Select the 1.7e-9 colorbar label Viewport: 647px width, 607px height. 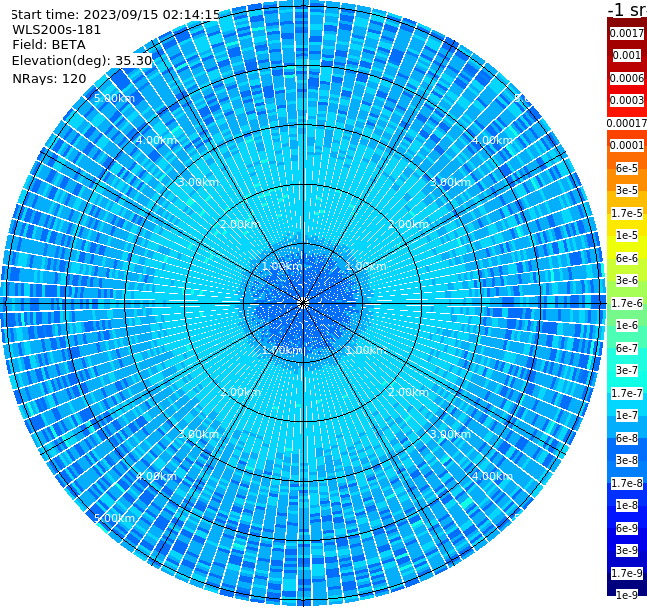(x=627, y=573)
